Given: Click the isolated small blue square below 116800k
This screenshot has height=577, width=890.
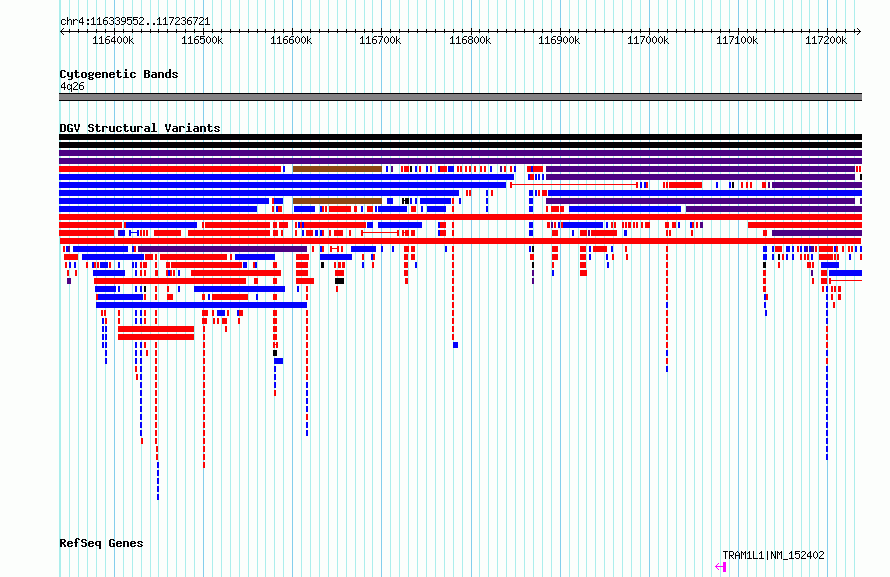Looking at the screenshot, I should pos(455,345).
